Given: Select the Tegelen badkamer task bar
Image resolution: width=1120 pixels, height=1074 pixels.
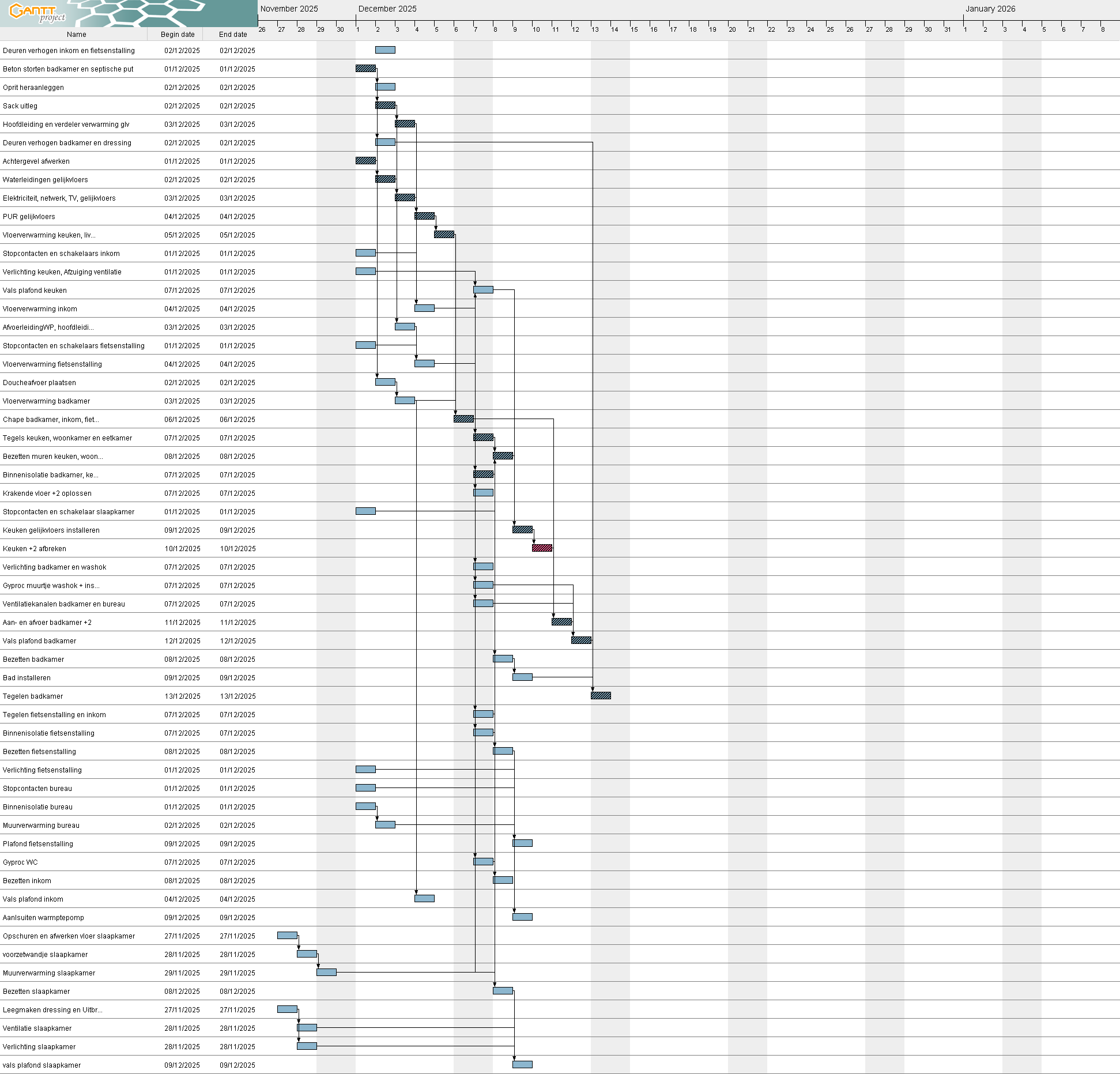Looking at the screenshot, I should tap(601, 696).
